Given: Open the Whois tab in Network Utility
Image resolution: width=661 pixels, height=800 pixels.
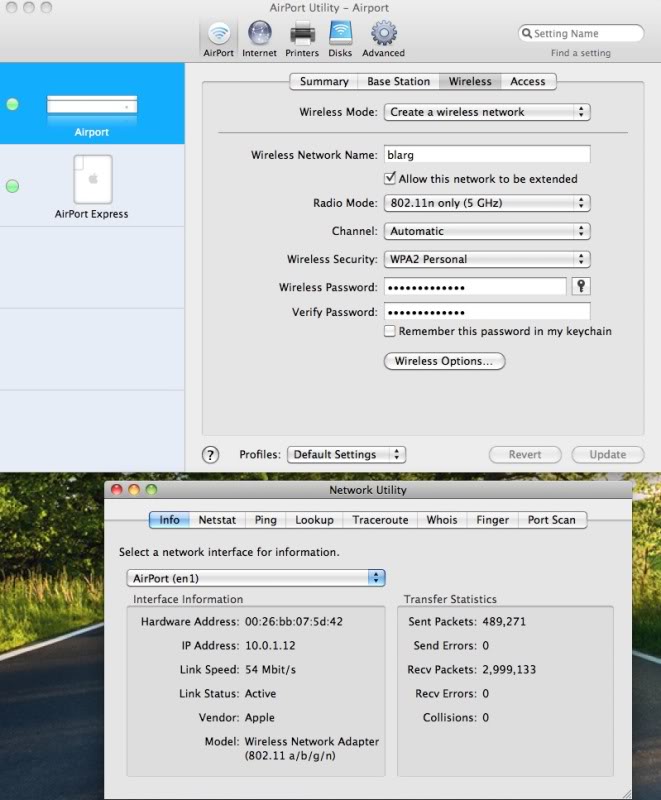Looking at the screenshot, I should (x=442, y=520).
